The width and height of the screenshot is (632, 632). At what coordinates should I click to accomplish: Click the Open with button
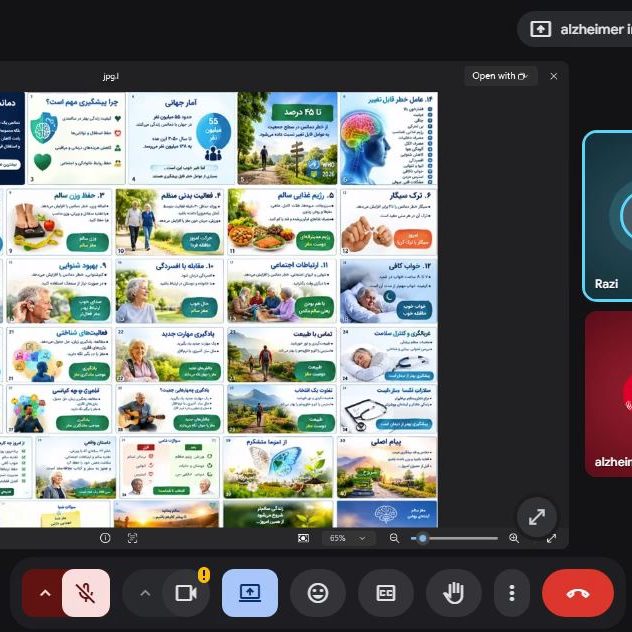[x=500, y=76]
